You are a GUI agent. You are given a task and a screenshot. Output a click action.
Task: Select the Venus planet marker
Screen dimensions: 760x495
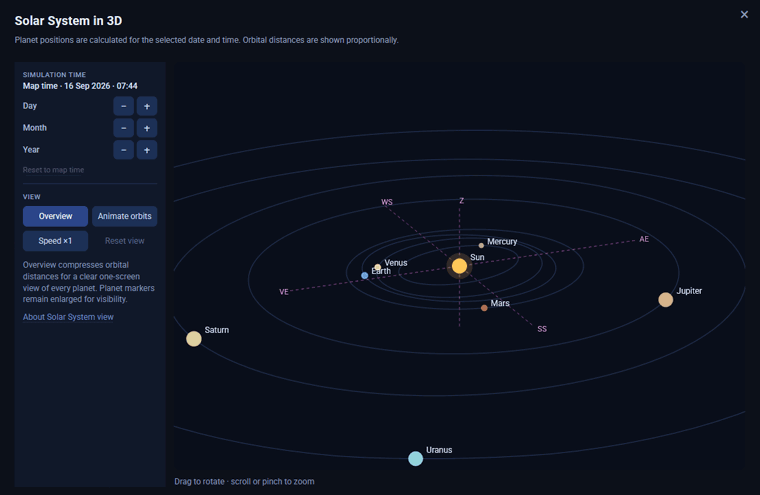tap(378, 267)
